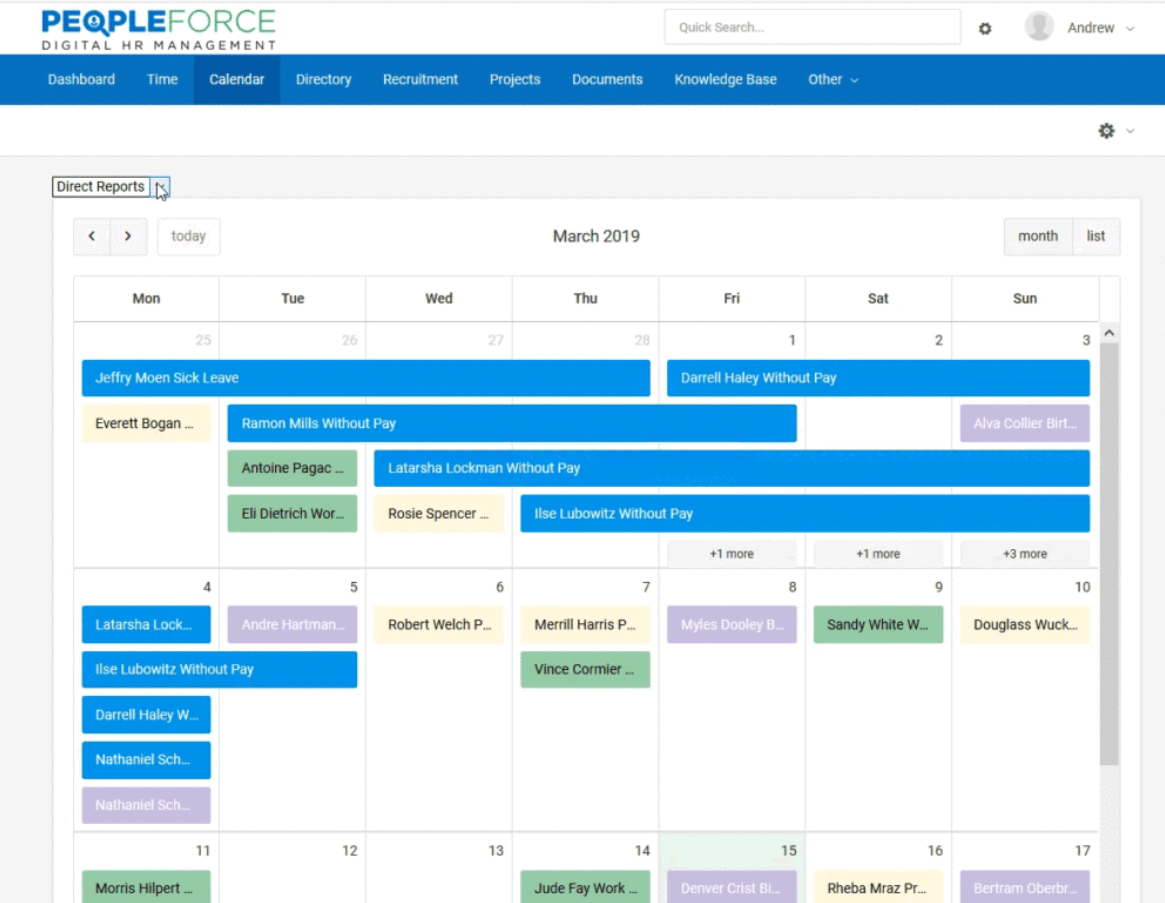Open Darrell Haley Without Pay event in the March 1 week
Screen dimensions: 1165x903
click(878, 378)
